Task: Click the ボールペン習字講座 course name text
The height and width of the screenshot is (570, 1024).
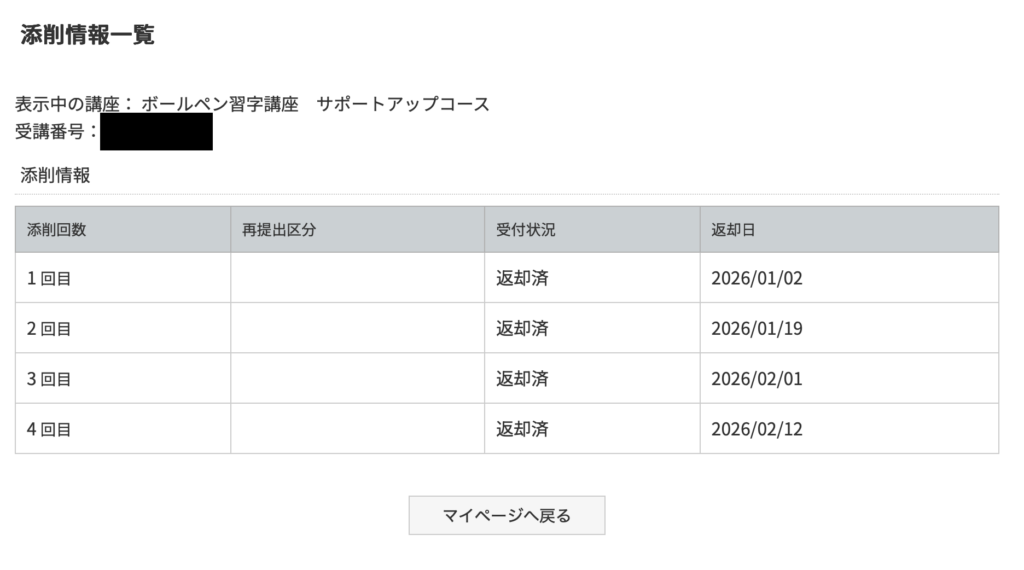Action: 220,104
